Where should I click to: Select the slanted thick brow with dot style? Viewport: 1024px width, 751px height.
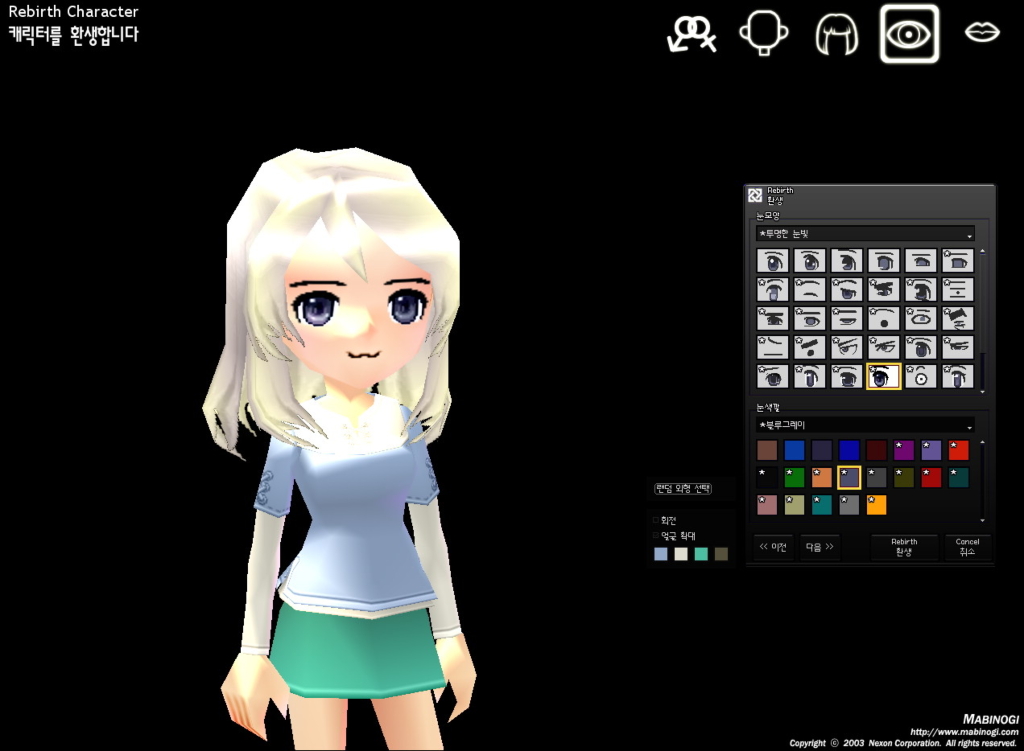pos(810,347)
